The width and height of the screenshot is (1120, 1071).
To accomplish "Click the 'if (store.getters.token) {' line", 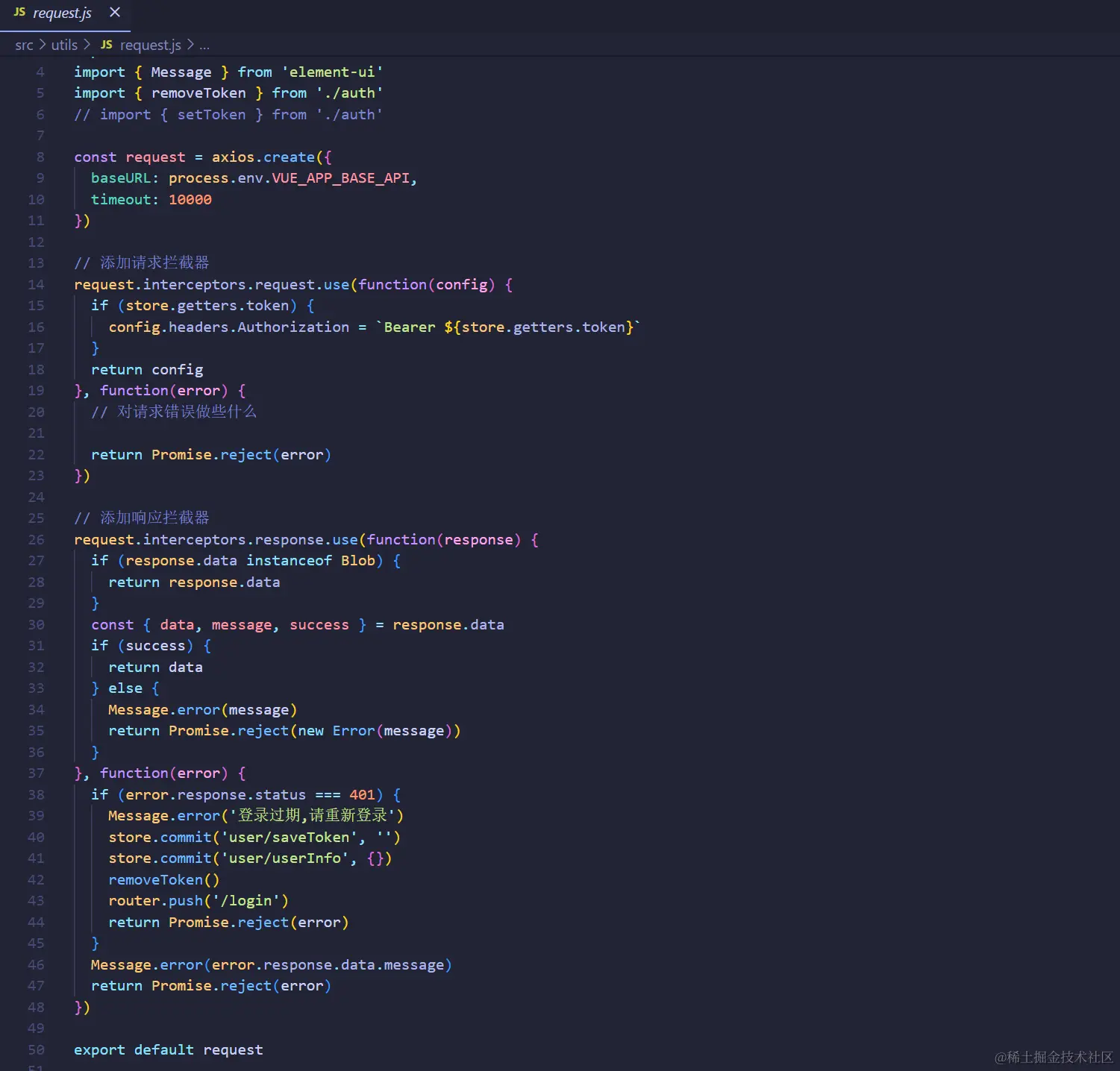I will click(x=203, y=306).
